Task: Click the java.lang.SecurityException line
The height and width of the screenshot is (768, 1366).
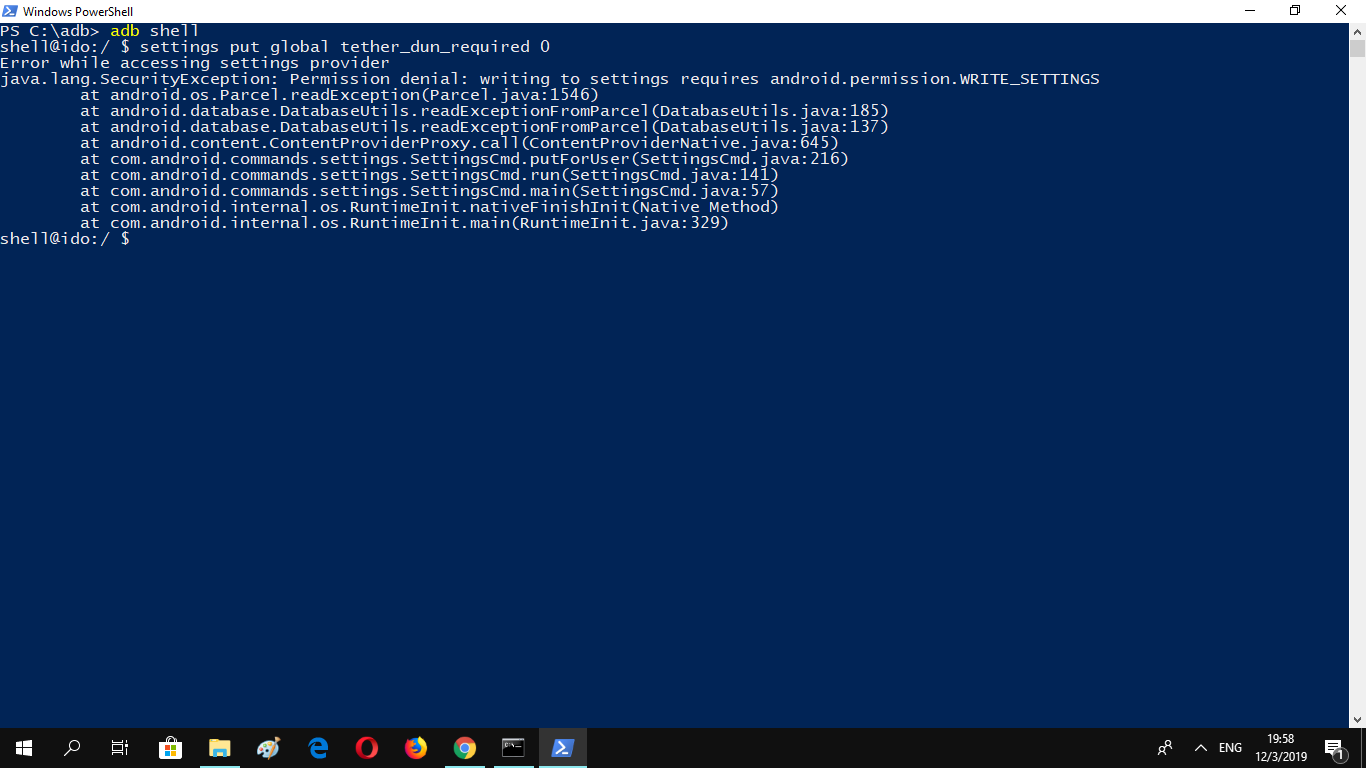Action: coord(550,79)
